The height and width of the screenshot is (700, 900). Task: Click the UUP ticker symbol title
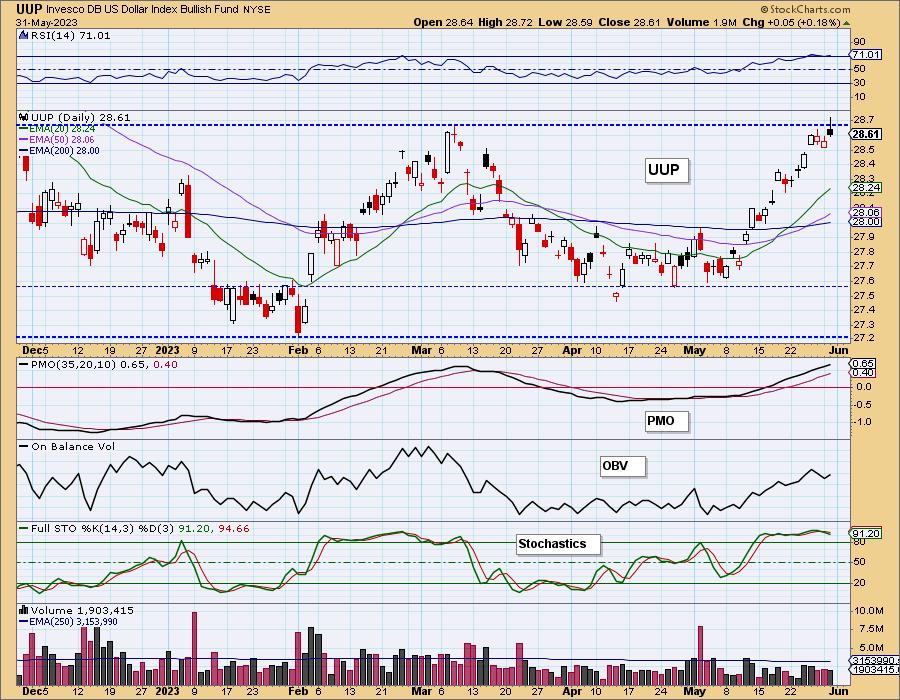coord(30,9)
